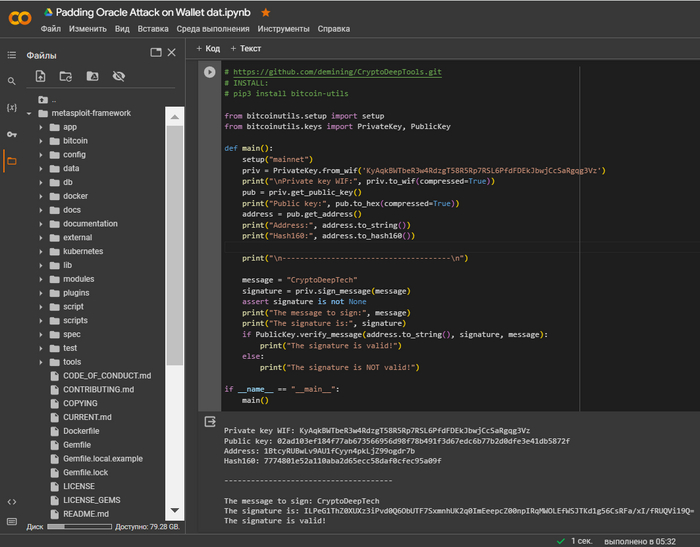
Task: Toggle the star for this notebook
Action: [265, 12]
